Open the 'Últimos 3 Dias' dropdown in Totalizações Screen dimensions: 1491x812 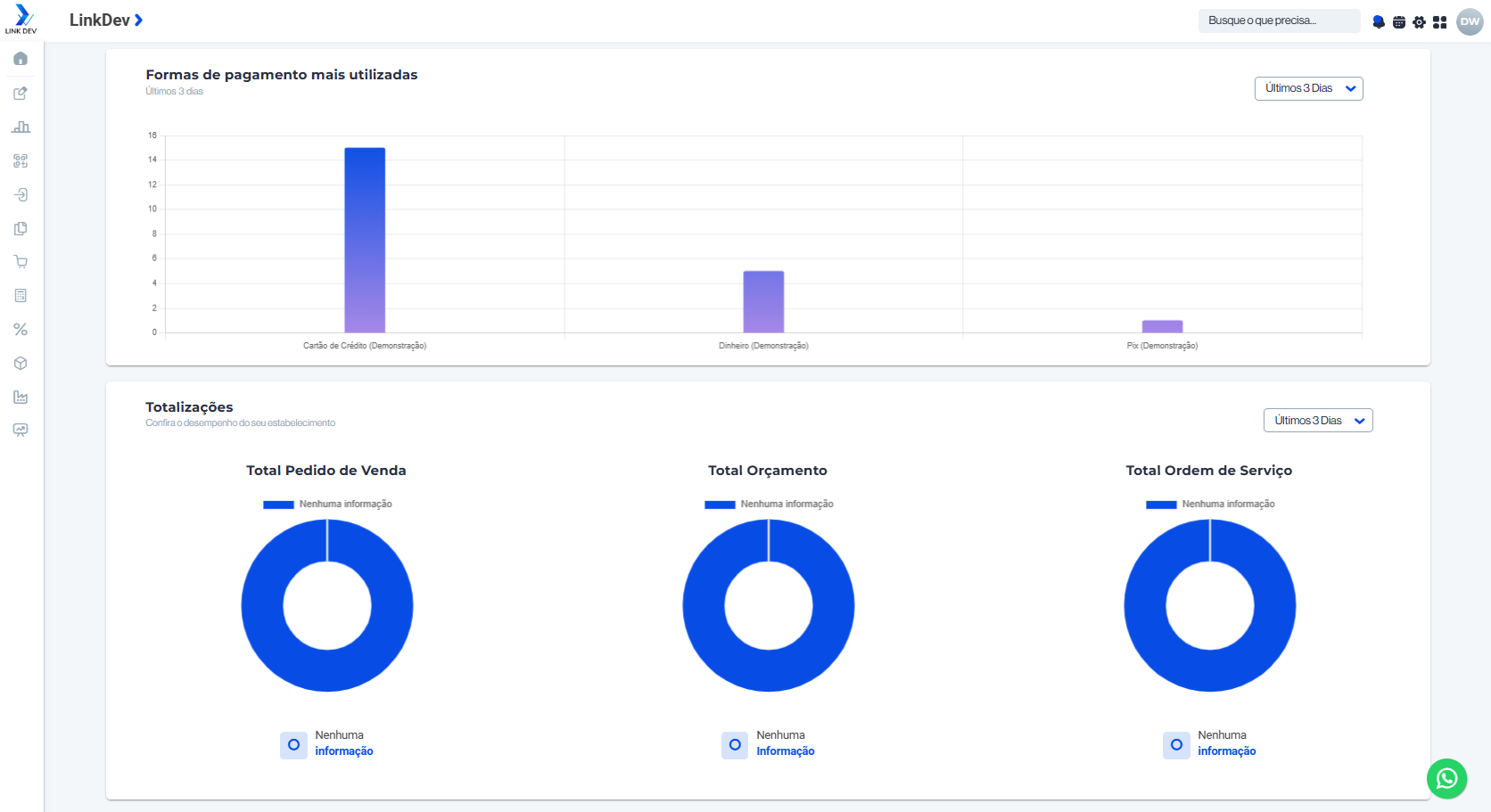pos(1318,420)
